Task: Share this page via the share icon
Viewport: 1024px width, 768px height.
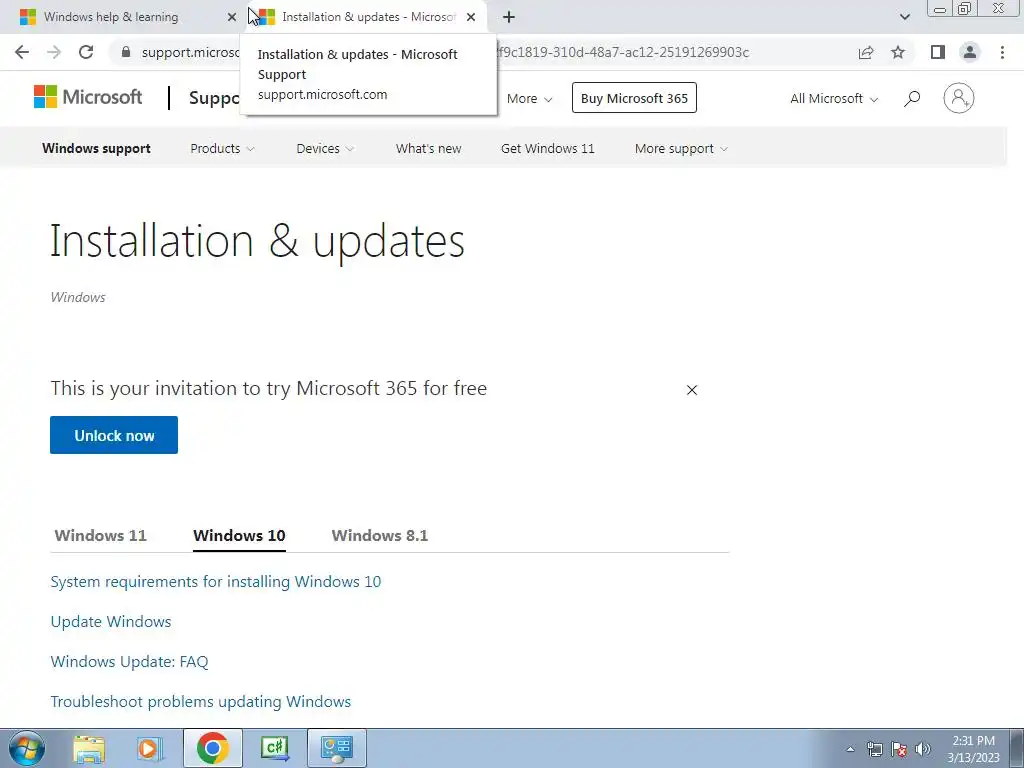Action: [866, 52]
